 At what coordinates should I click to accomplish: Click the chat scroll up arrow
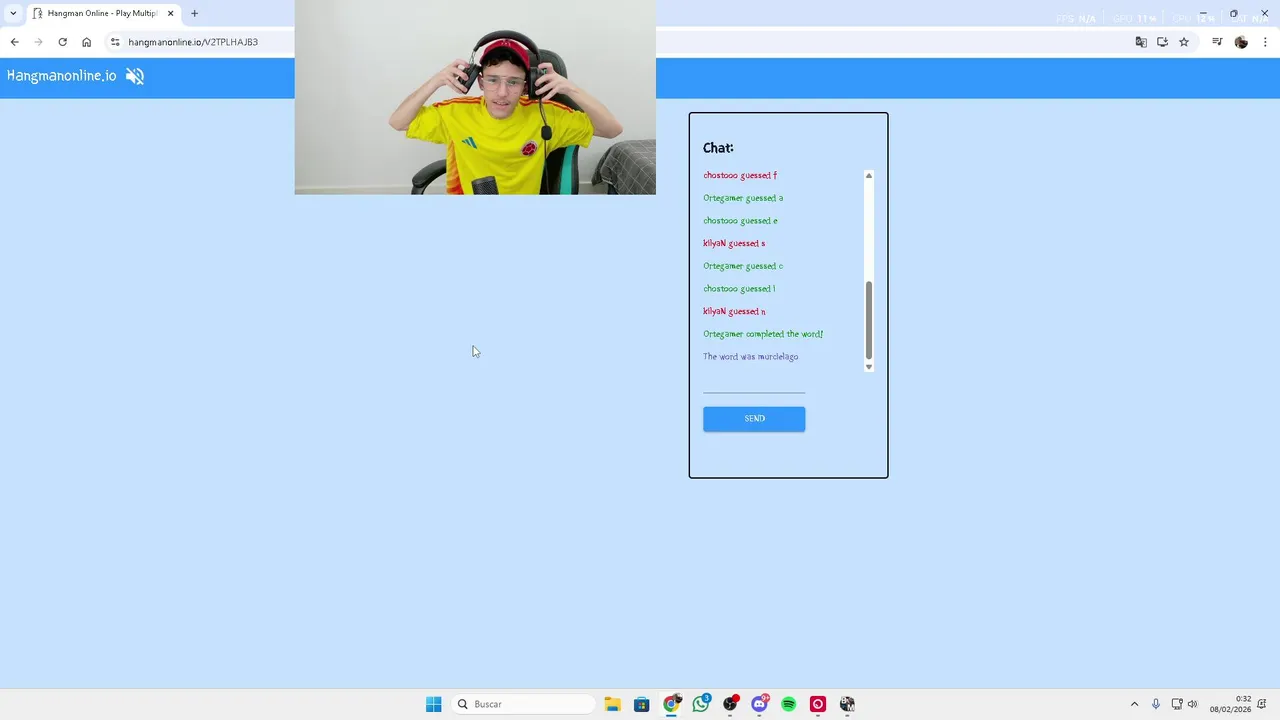868,176
